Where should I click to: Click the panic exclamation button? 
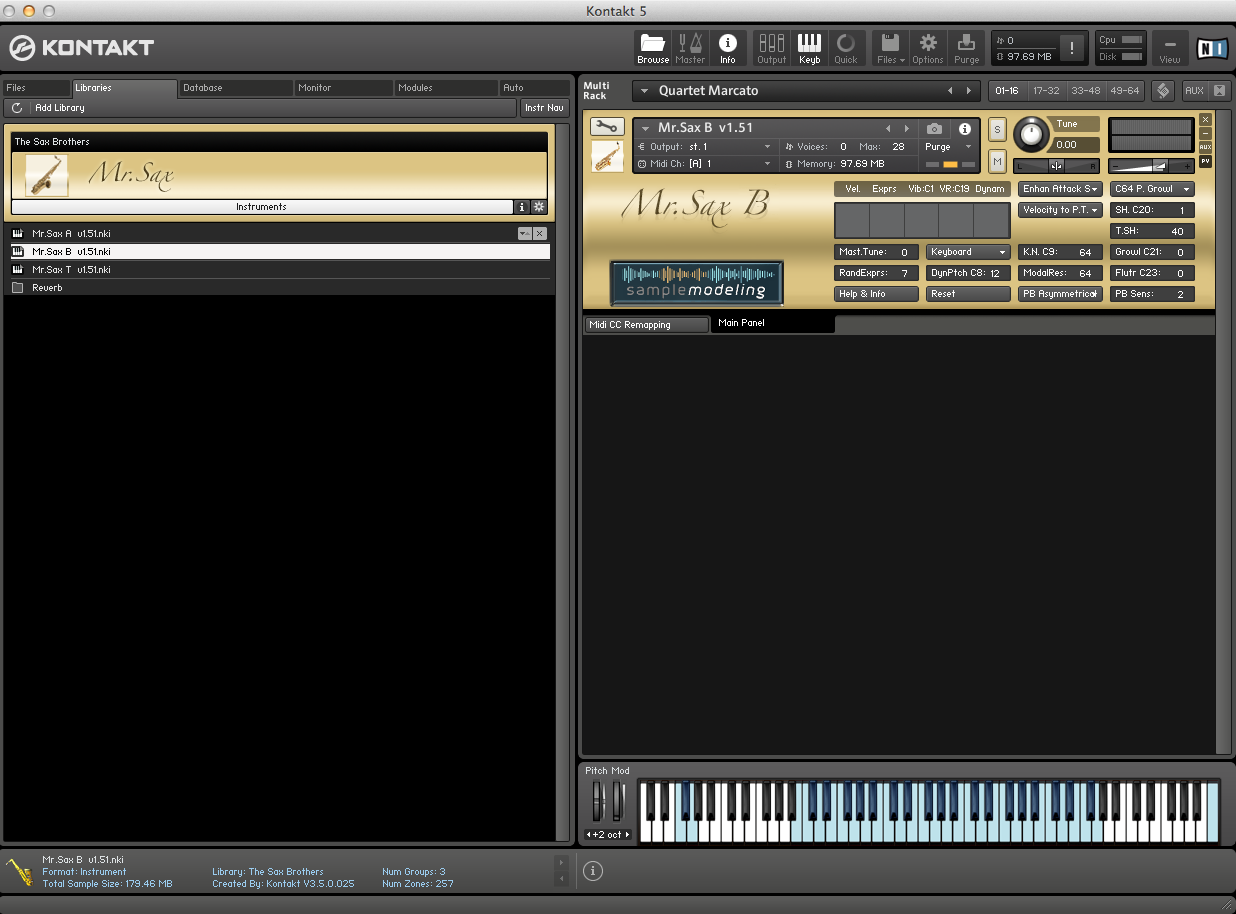(x=1072, y=47)
